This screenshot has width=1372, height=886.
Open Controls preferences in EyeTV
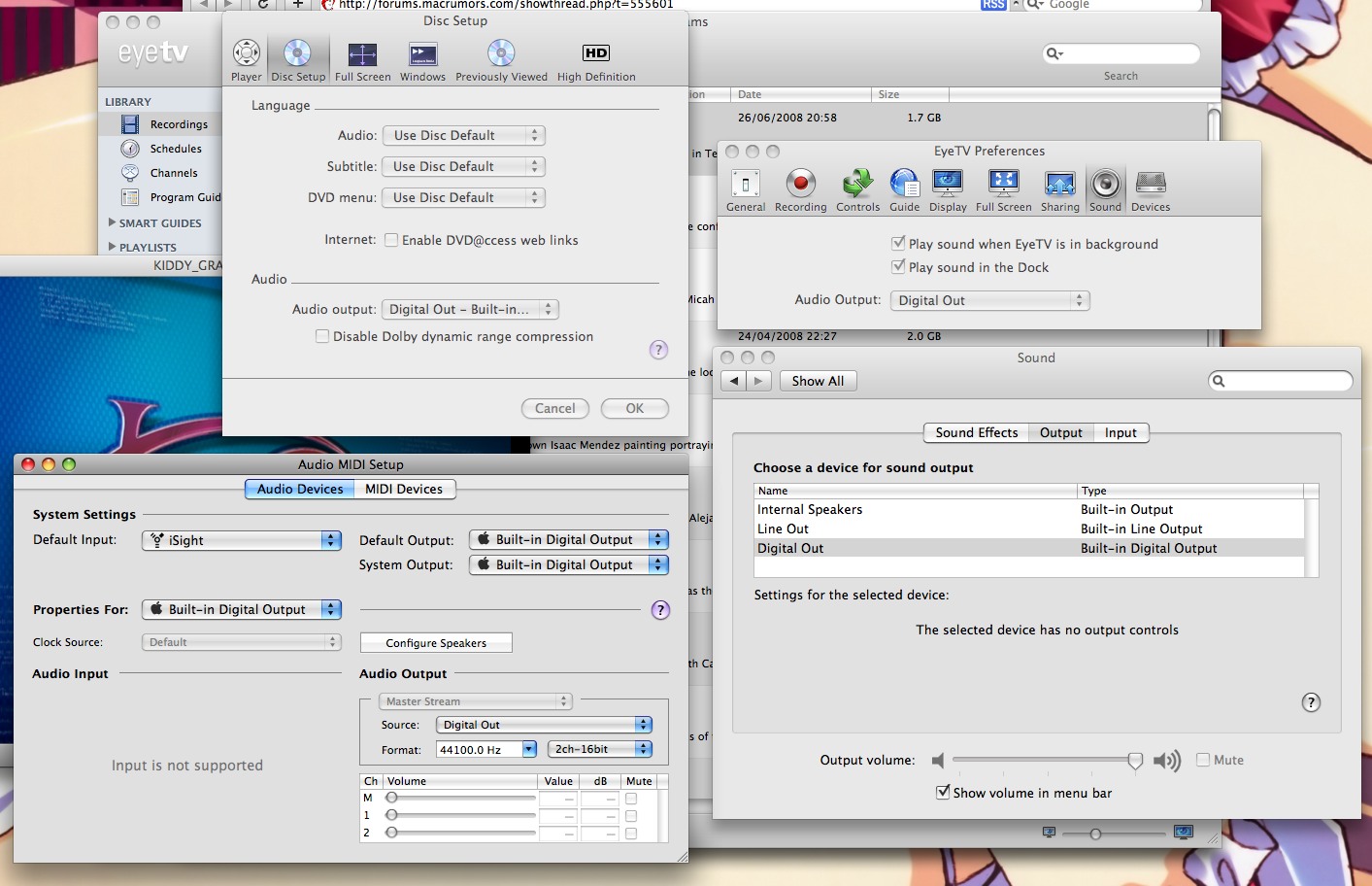pyautogui.click(x=857, y=190)
